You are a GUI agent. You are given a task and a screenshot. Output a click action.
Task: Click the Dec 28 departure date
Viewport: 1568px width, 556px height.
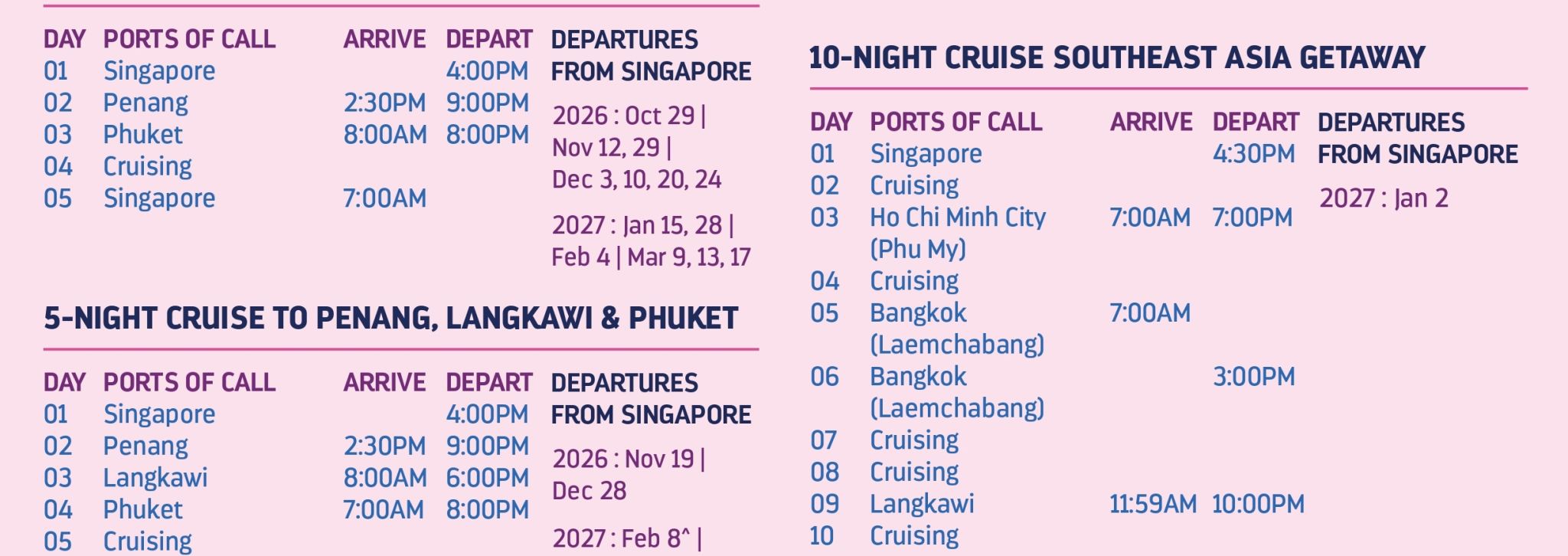pos(590,491)
